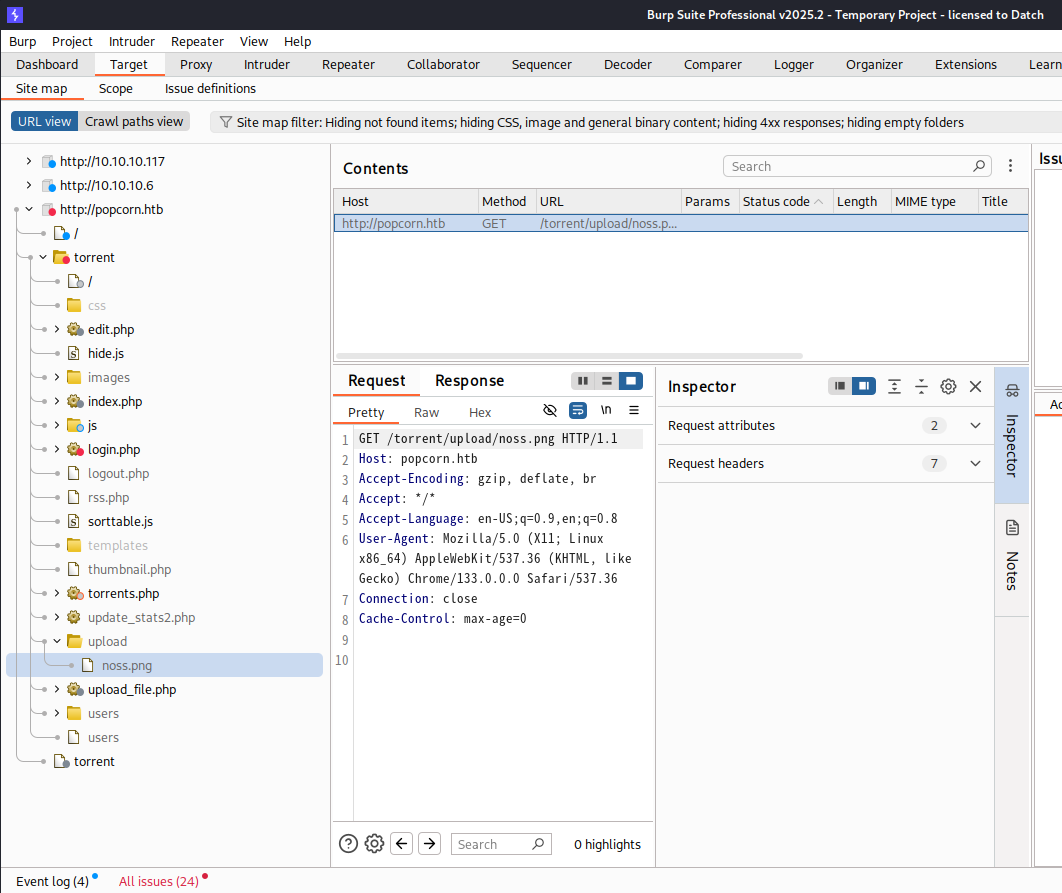Click the torrent folder icon with red dot

pos(62,257)
